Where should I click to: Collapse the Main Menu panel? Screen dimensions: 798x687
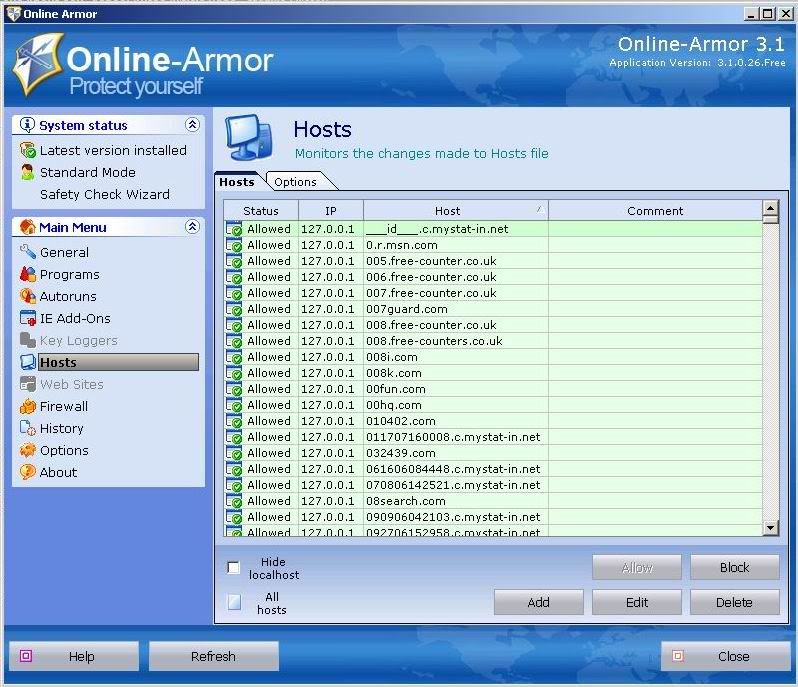click(x=192, y=226)
